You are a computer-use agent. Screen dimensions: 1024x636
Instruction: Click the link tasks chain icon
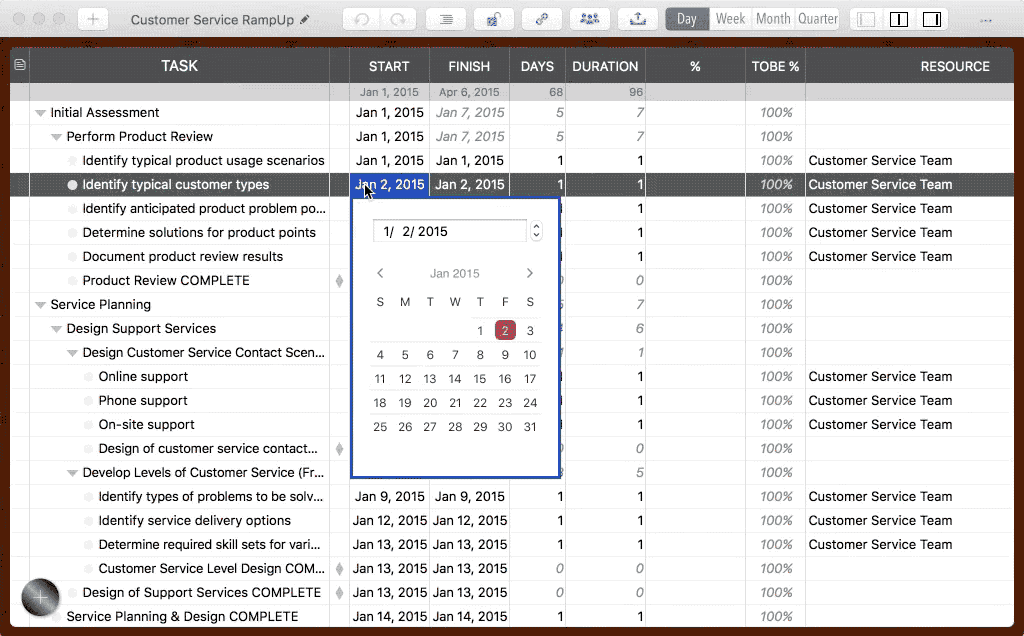[x=542, y=19]
